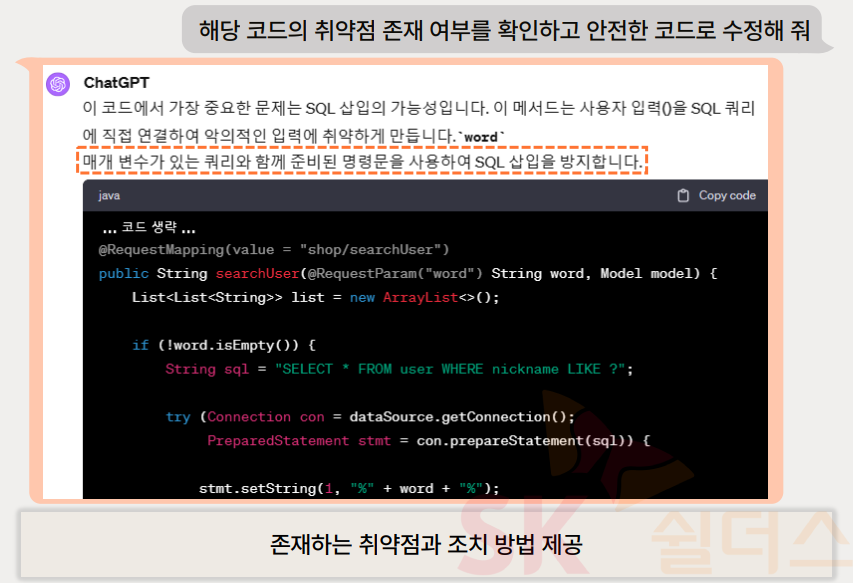Click the inline `word` code text
Screen dimensions: 853x583
483,136
